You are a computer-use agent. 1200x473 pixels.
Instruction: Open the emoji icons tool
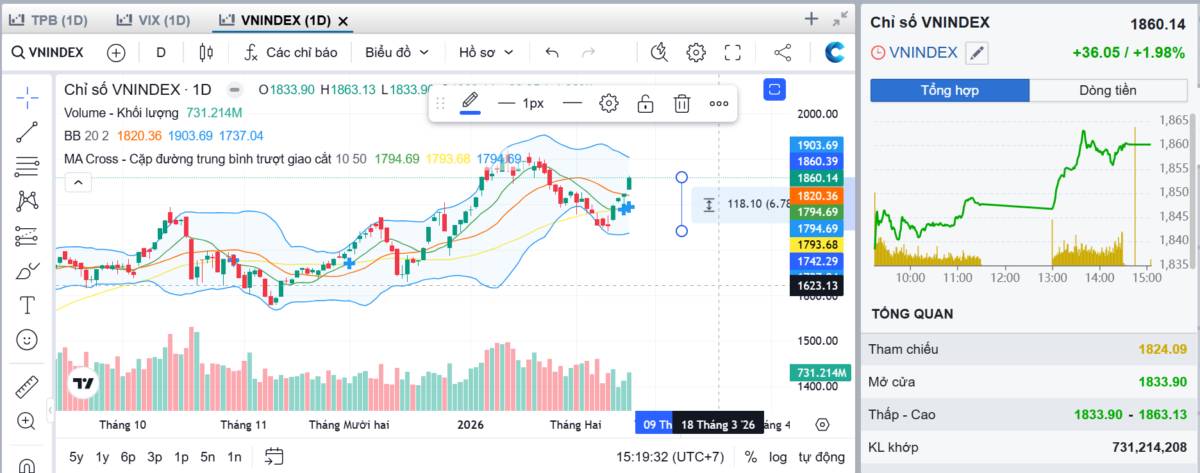[x=27, y=340]
